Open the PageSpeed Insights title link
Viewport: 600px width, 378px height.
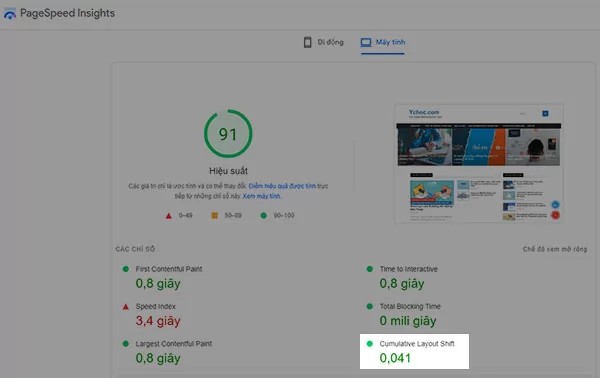67,13
